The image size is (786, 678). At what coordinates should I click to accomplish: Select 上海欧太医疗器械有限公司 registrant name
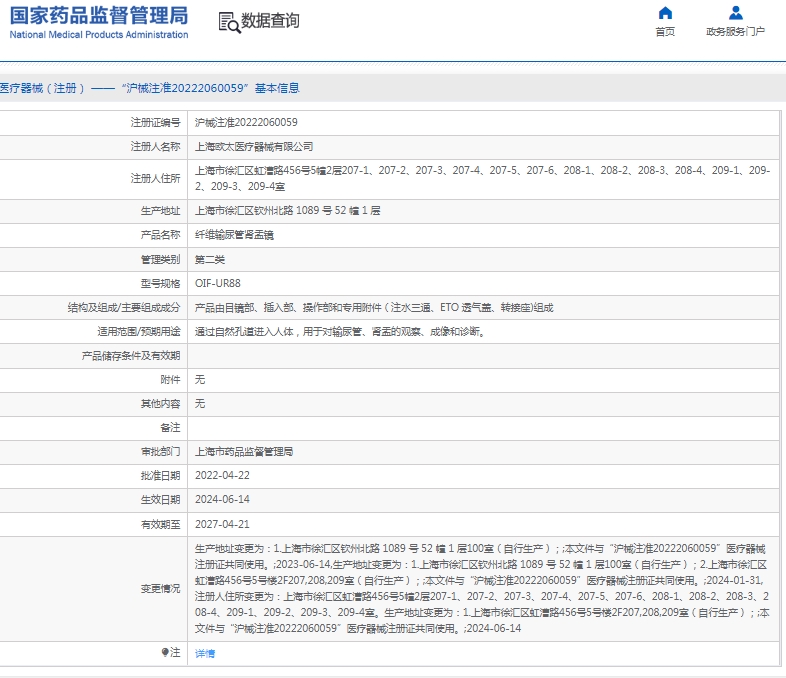(254, 147)
